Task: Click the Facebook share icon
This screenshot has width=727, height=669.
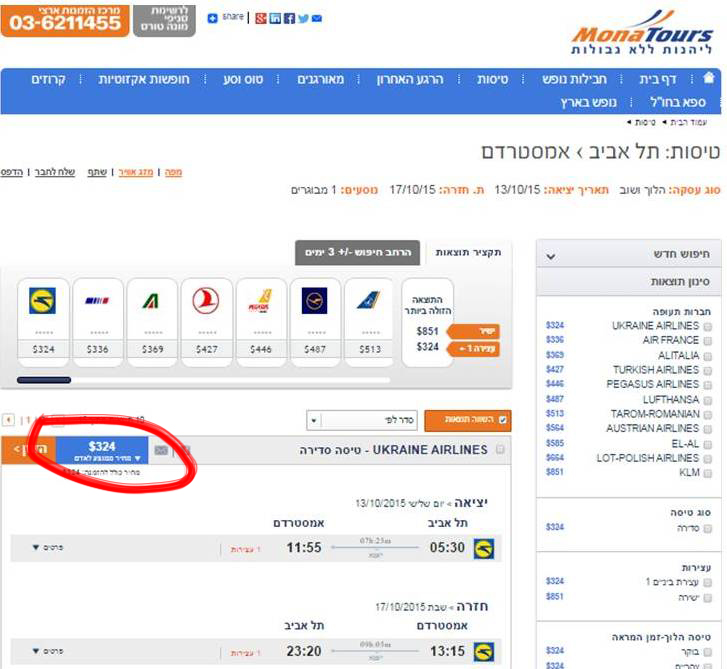Action: pos(289,19)
